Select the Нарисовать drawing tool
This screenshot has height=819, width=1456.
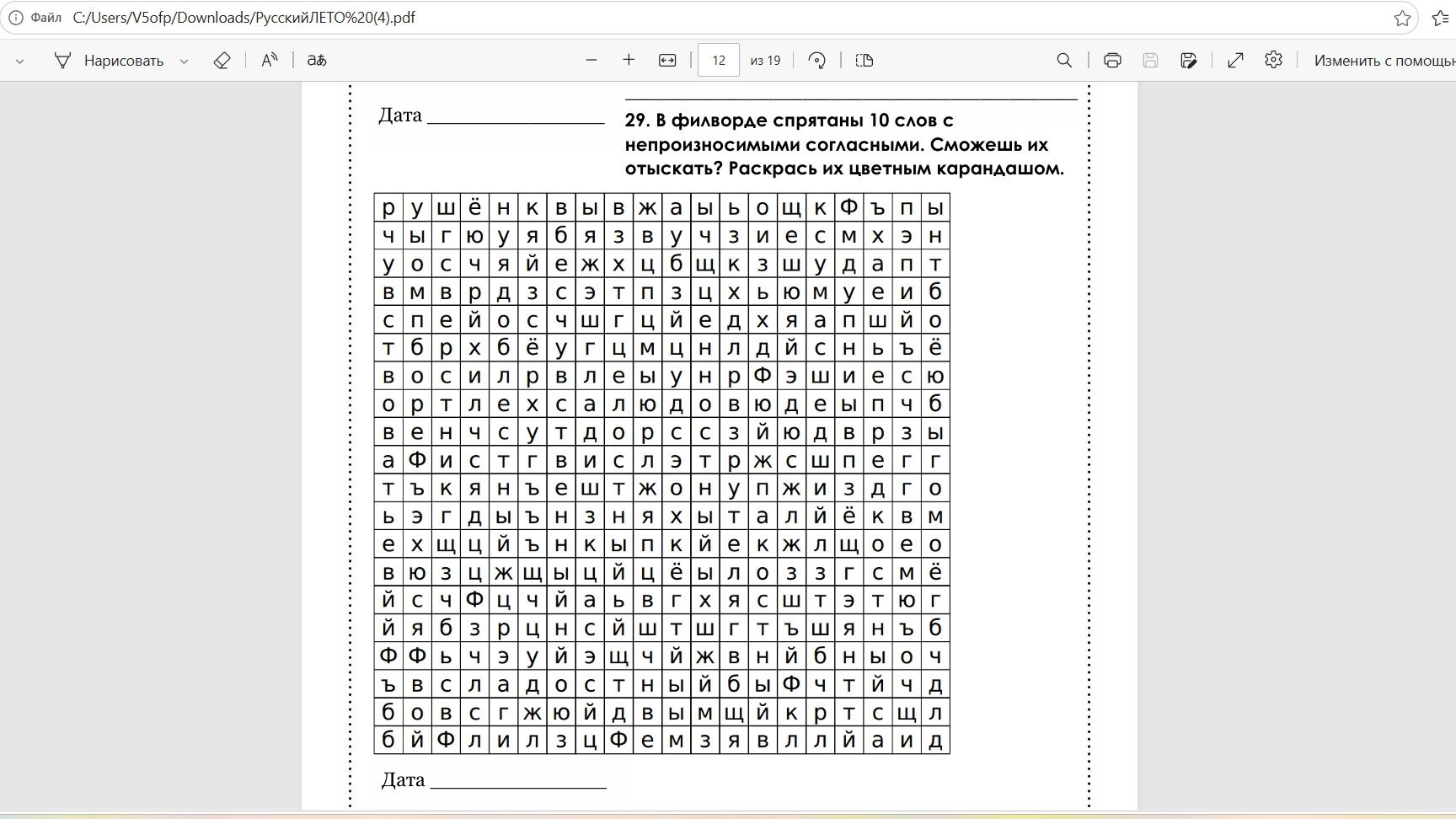[109, 61]
